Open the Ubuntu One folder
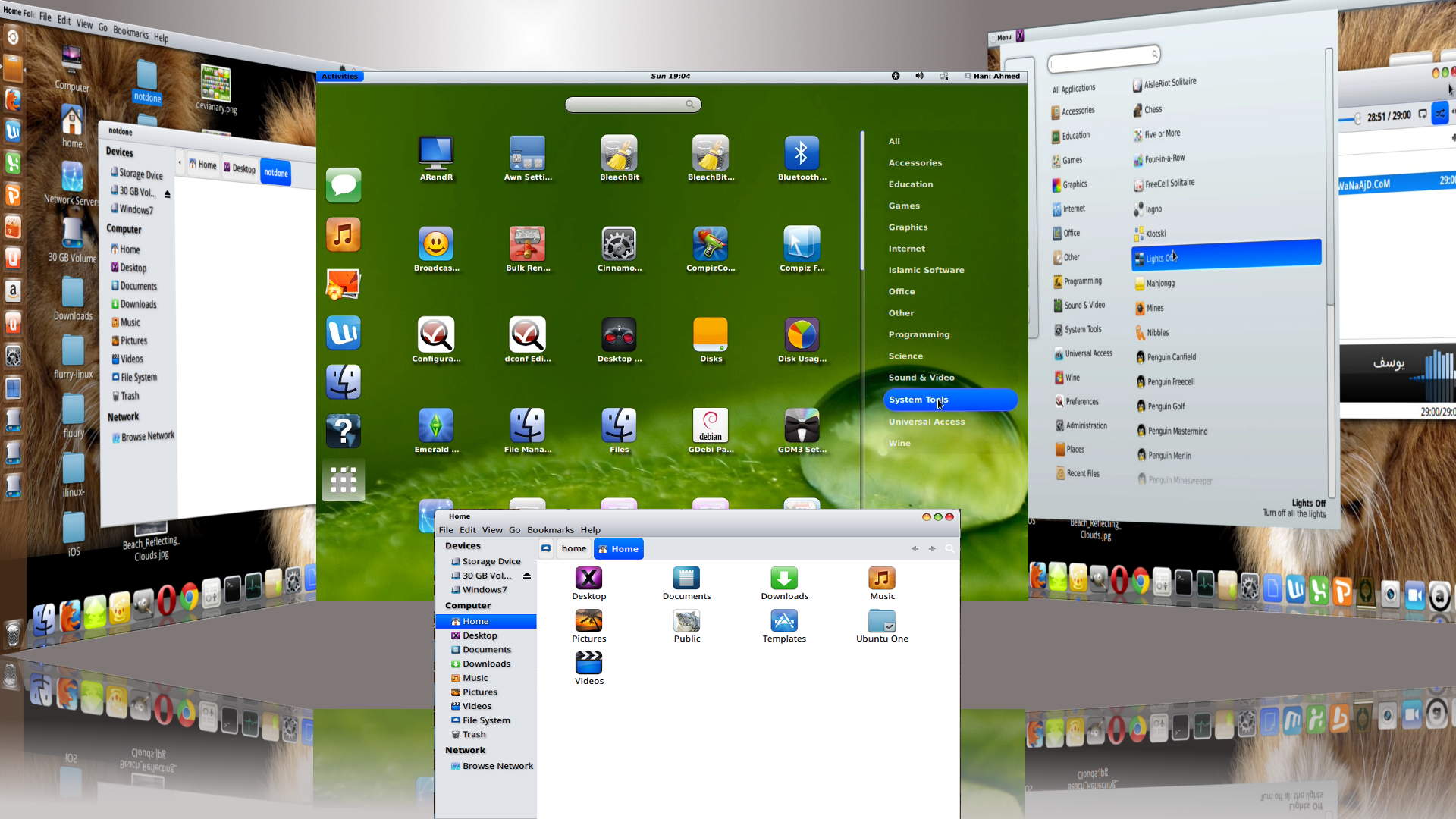Viewport: 1456px width, 819px height. point(882,620)
